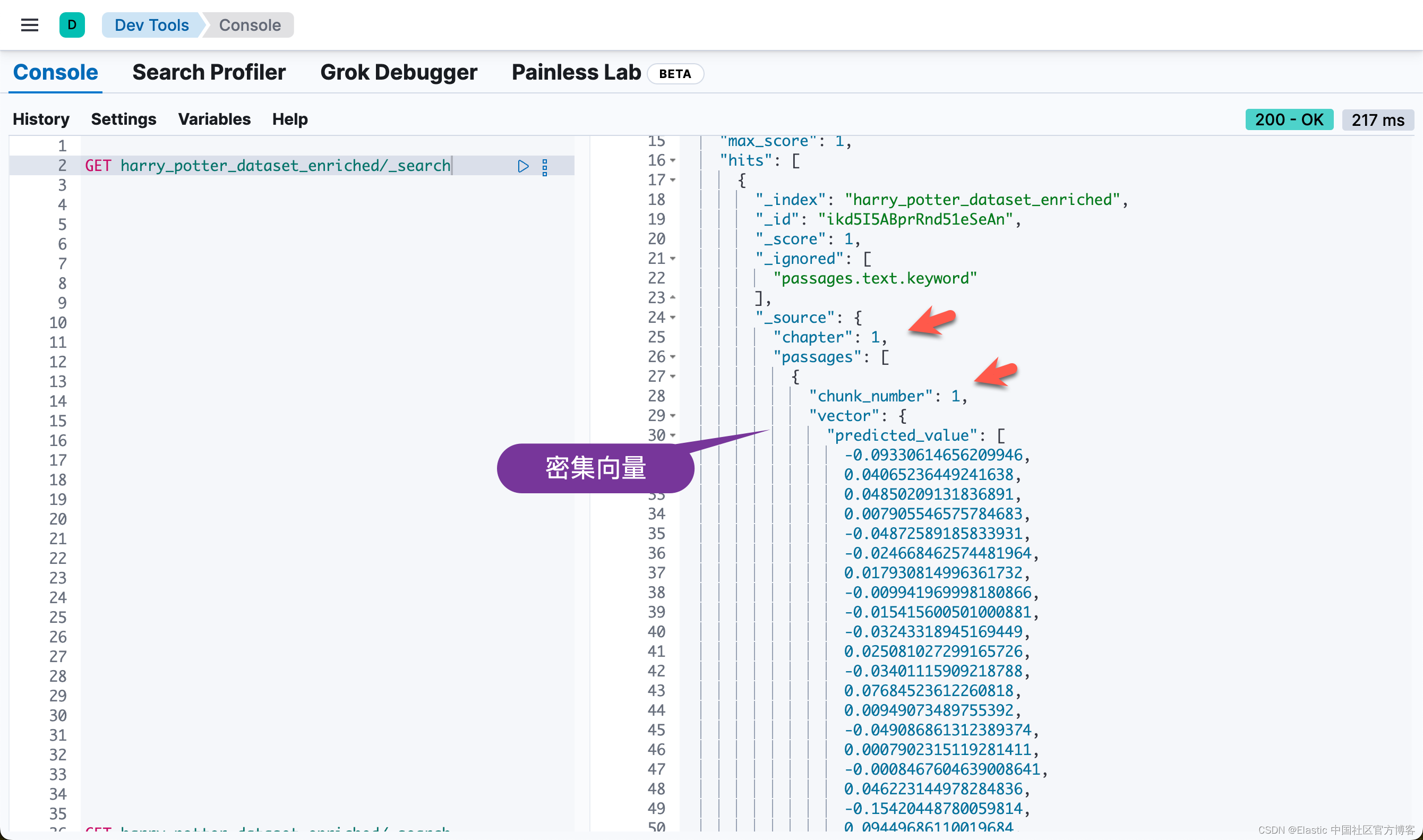Fold "predicted_value" array at line 30
Screen dimensions: 1423x840
coord(673,435)
